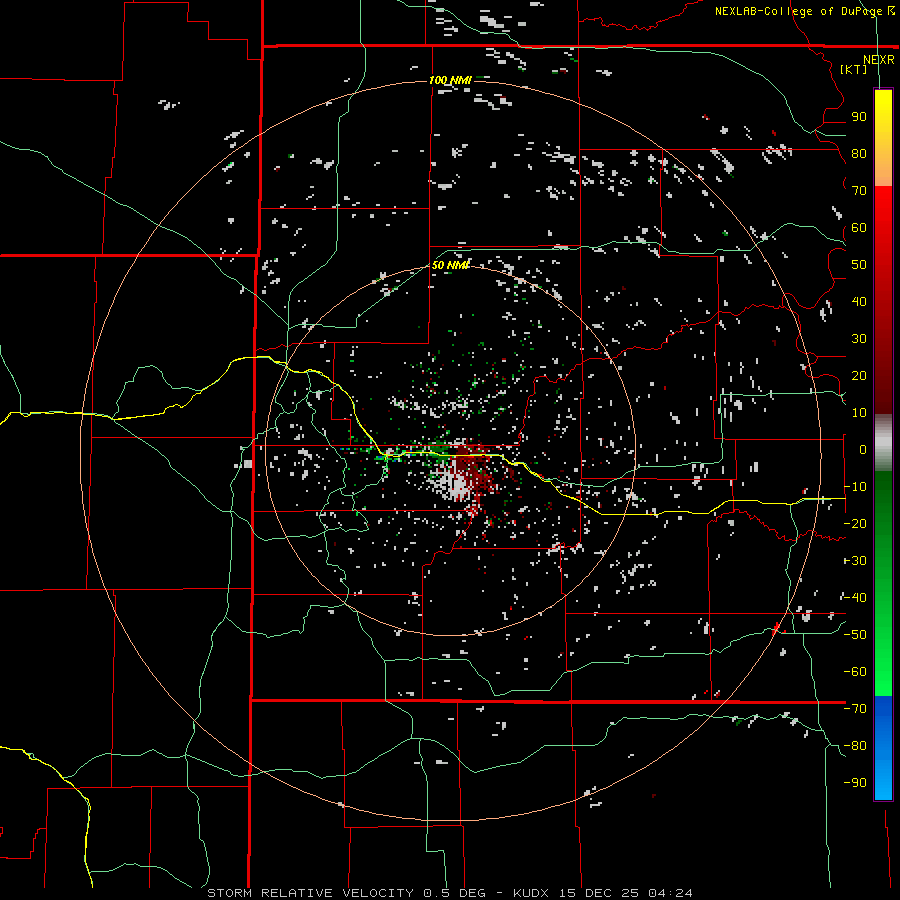Click the KUDX radar site identifier
The width and height of the screenshot is (900, 900).
pos(531,893)
